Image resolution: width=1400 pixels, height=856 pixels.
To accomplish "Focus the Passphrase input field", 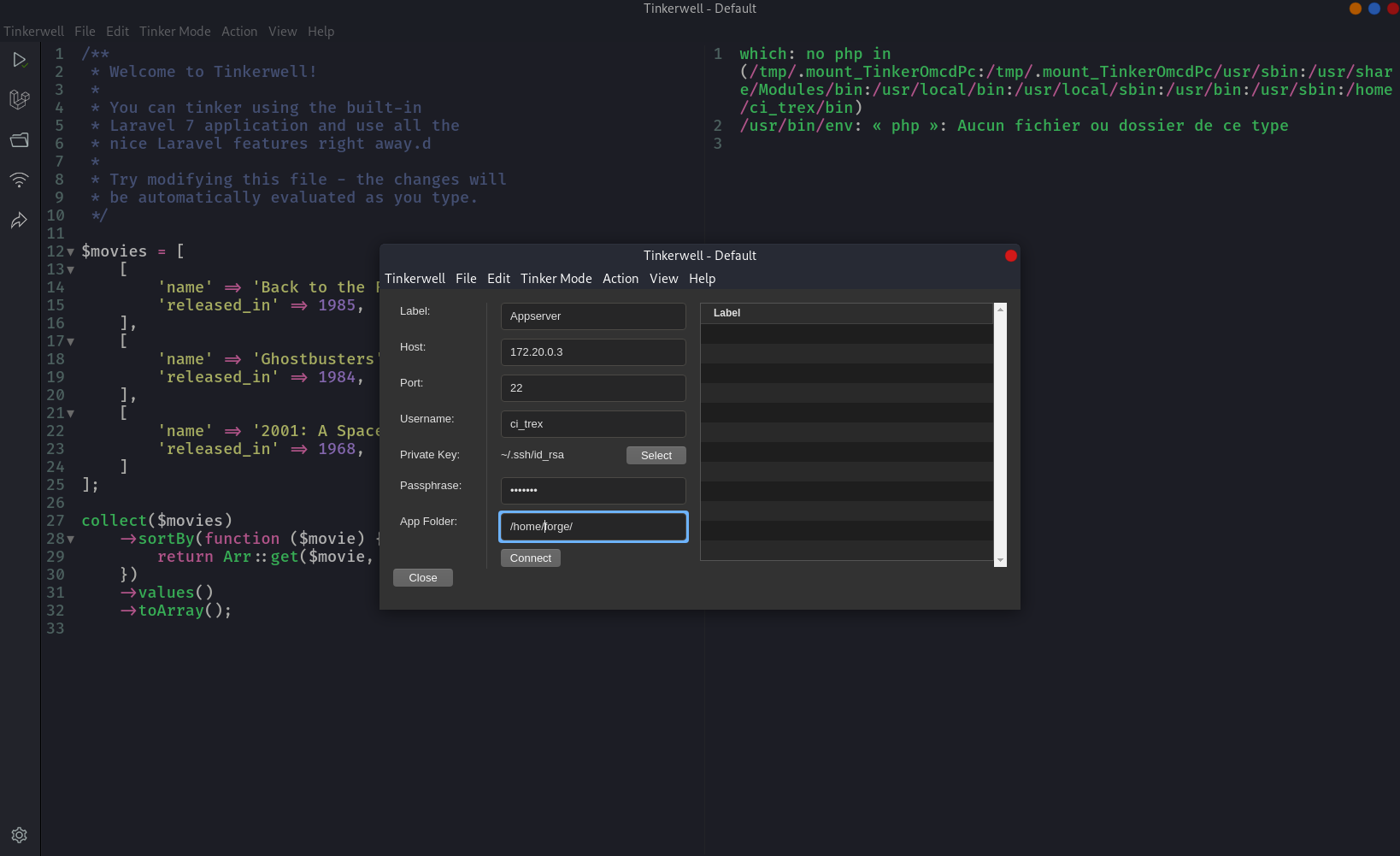I will click(593, 490).
